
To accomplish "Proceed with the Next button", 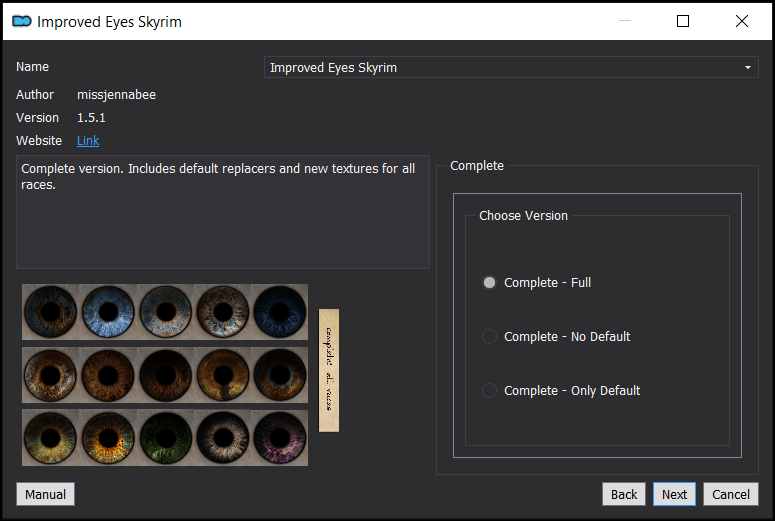I will pyautogui.click(x=674, y=494).
